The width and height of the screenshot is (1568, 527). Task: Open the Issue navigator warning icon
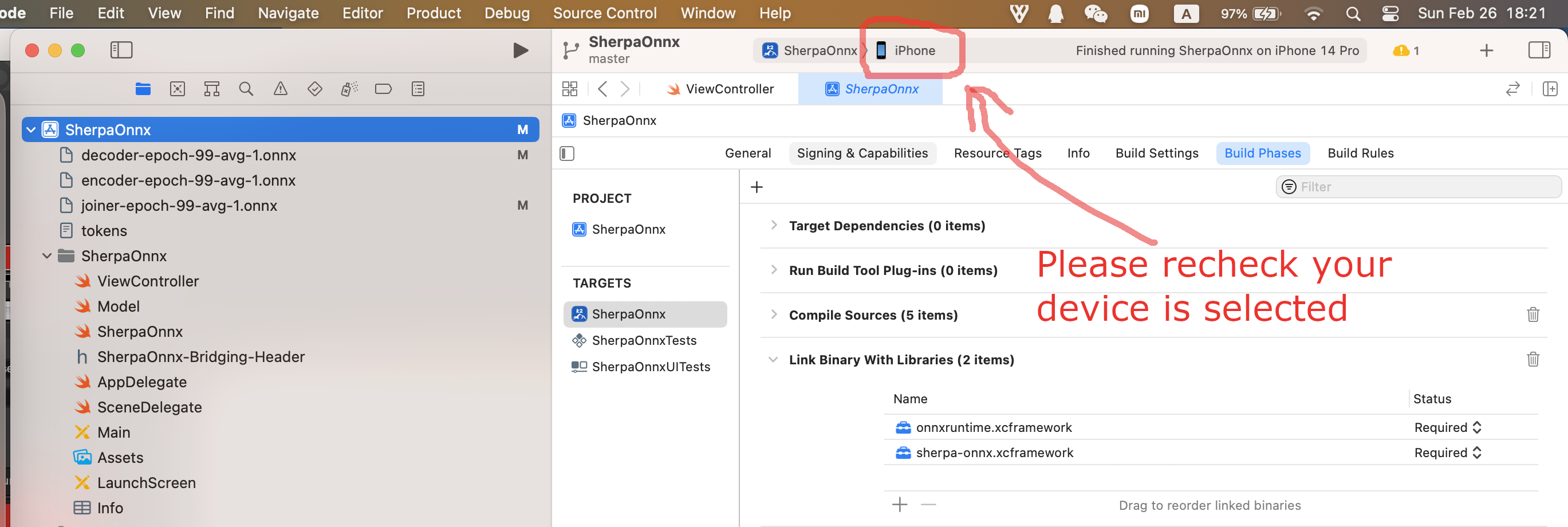coord(281,89)
